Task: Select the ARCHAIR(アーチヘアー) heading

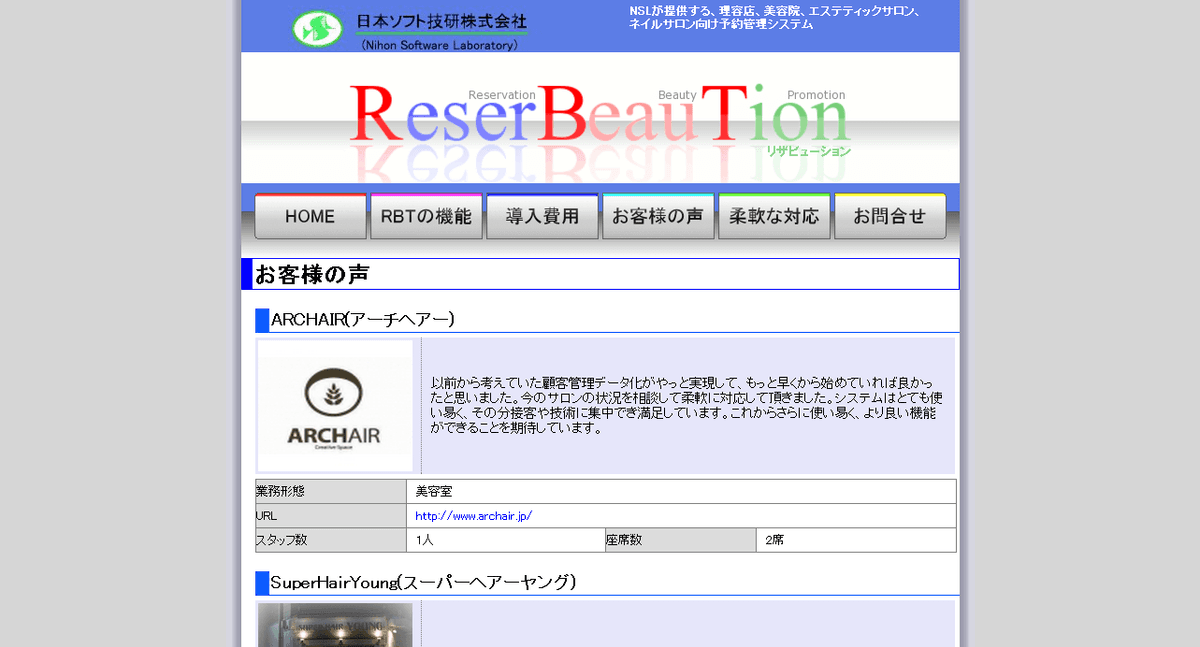Action: tap(363, 320)
